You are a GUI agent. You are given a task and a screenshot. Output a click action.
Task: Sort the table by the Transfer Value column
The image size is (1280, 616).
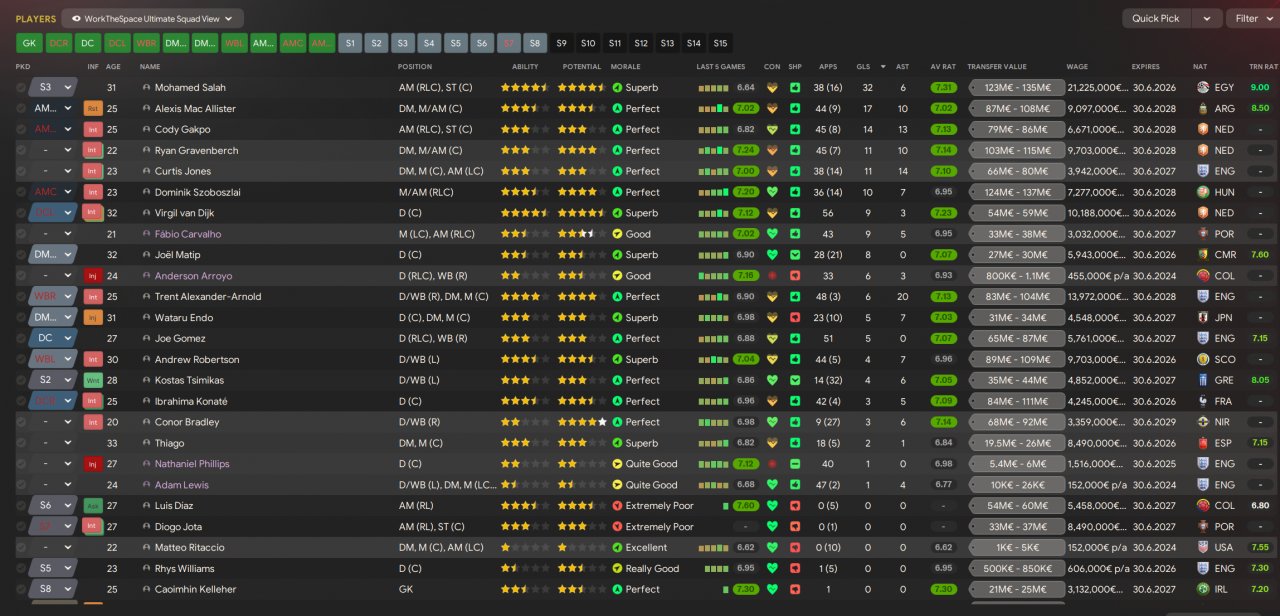tap(997, 67)
